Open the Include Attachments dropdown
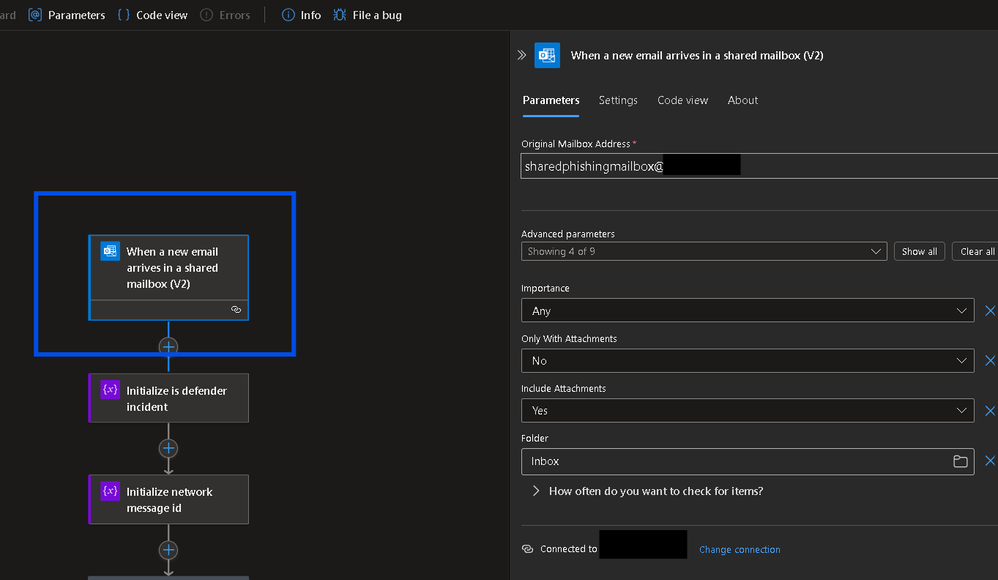The height and width of the screenshot is (580, 998). coord(747,410)
